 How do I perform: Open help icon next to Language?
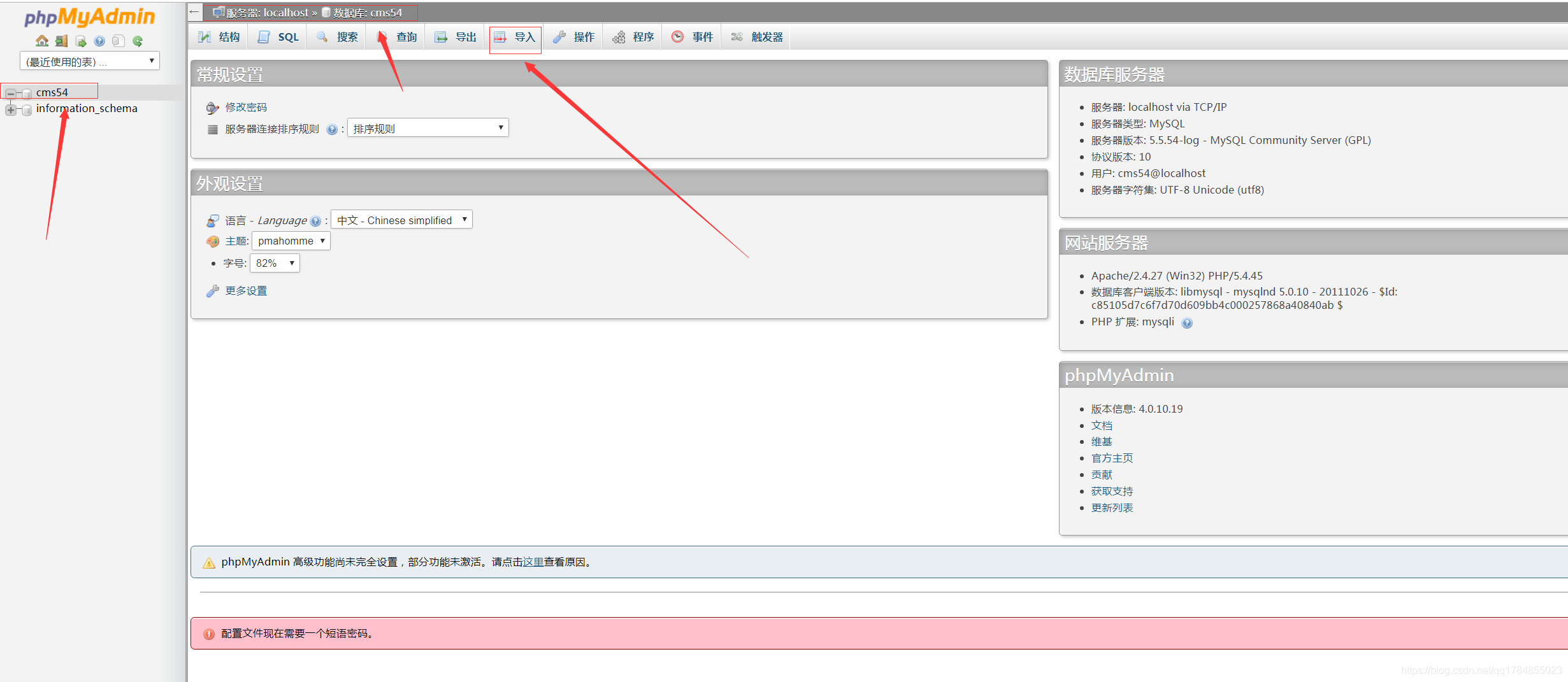pyautogui.click(x=315, y=221)
